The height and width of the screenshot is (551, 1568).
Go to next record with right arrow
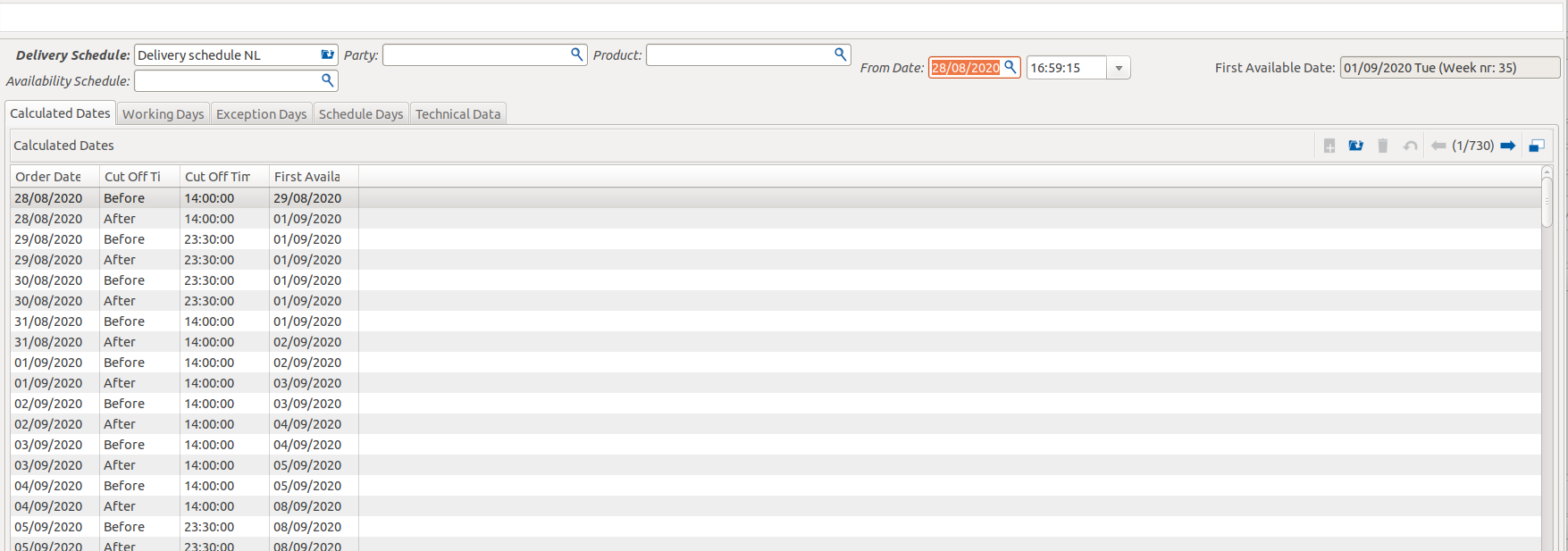click(1507, 146)
